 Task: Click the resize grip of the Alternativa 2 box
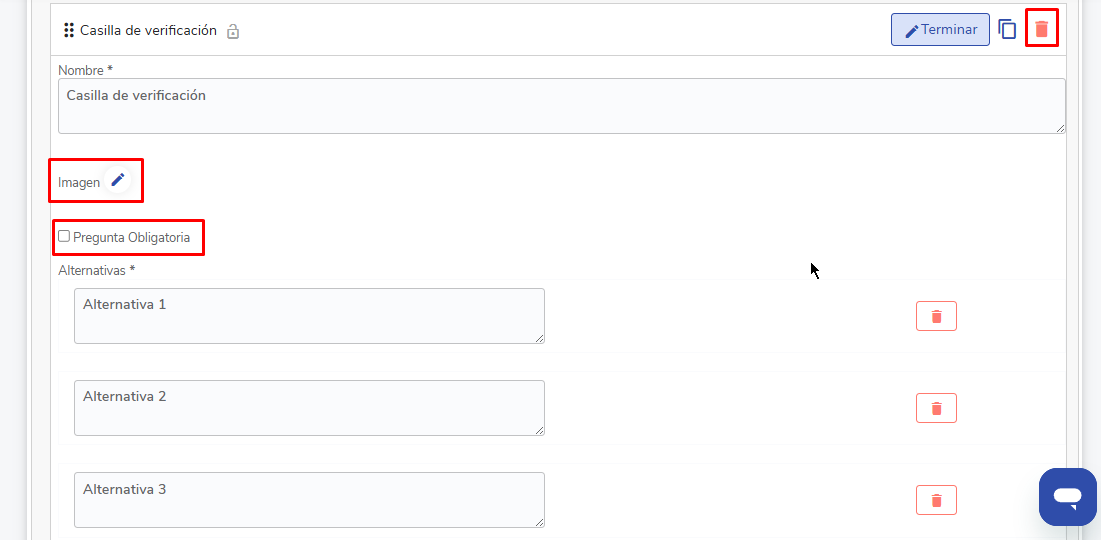(540, 431)
